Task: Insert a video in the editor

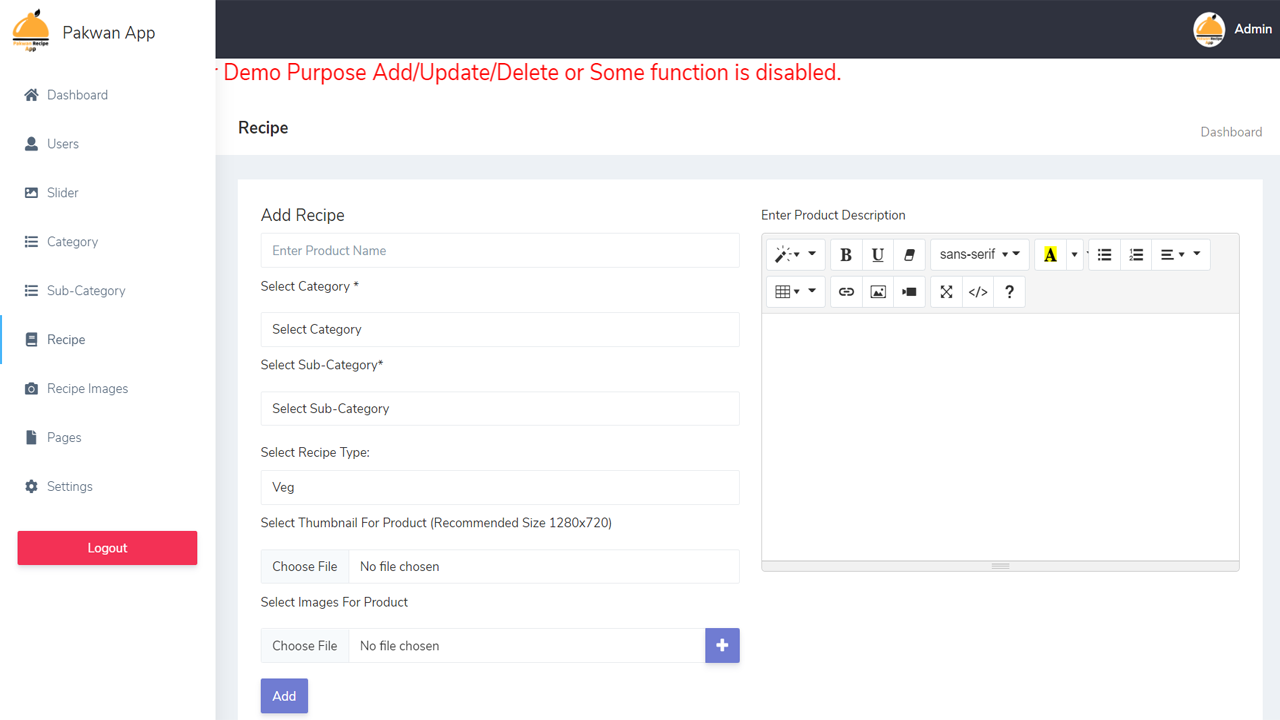Action: tap(909, 292)
